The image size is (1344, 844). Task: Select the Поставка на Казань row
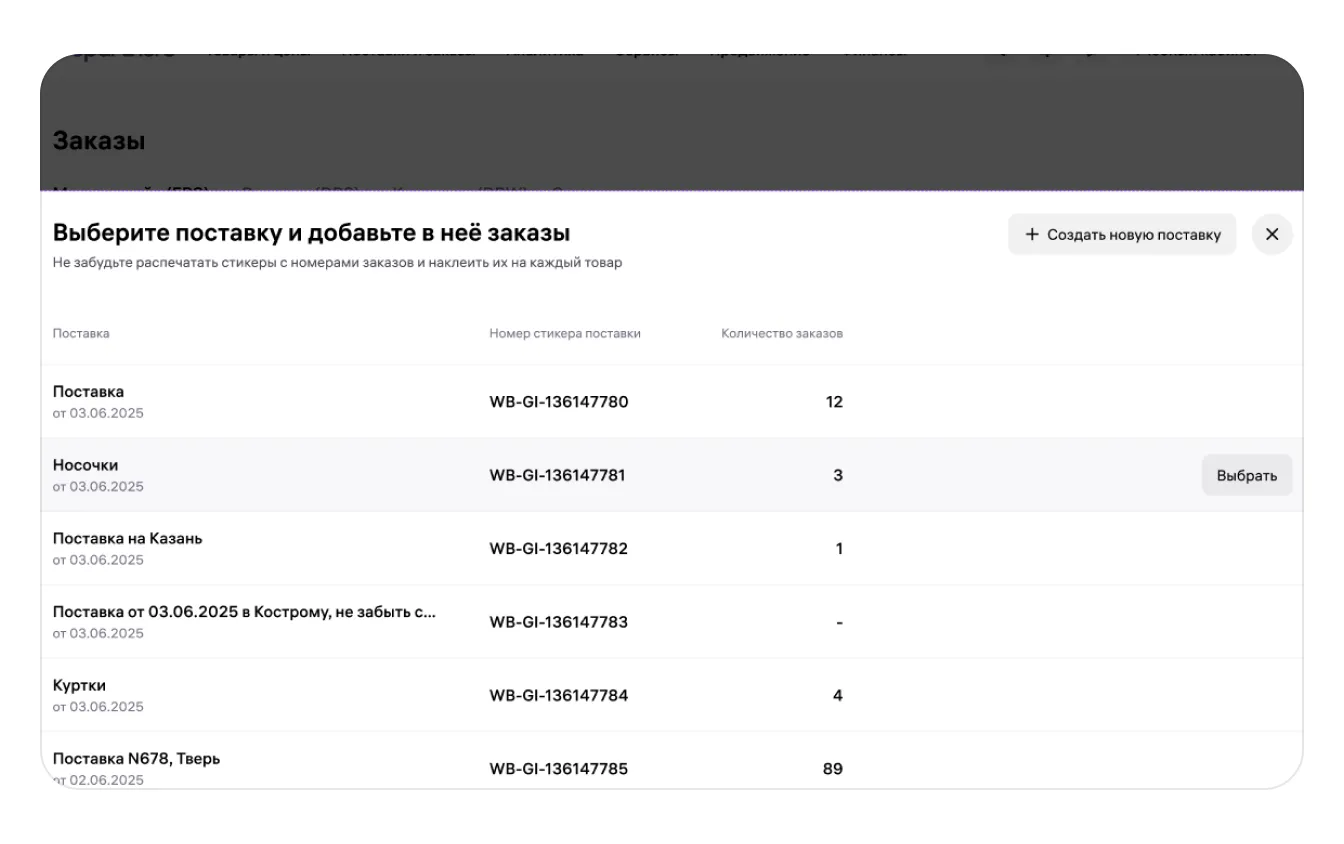tap(128, 539)
